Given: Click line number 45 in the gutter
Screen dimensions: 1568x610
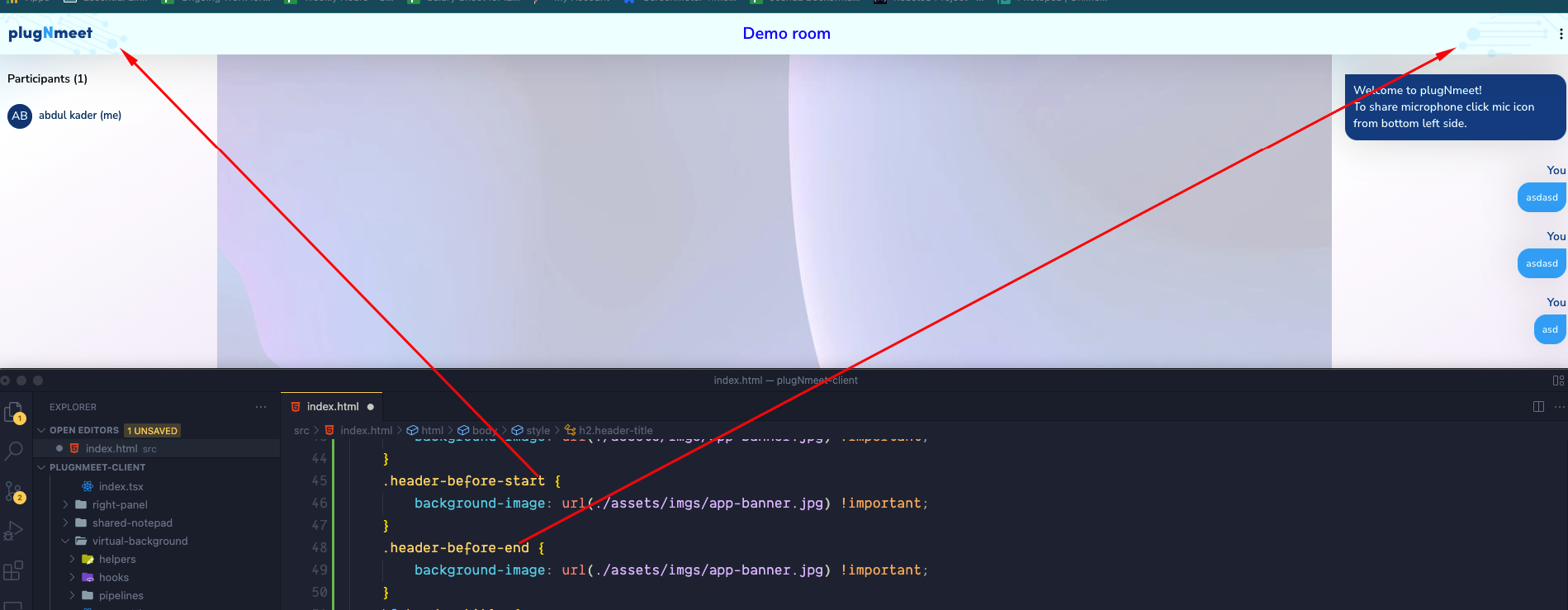Looking at the screenshot, I should coord(320,480).
